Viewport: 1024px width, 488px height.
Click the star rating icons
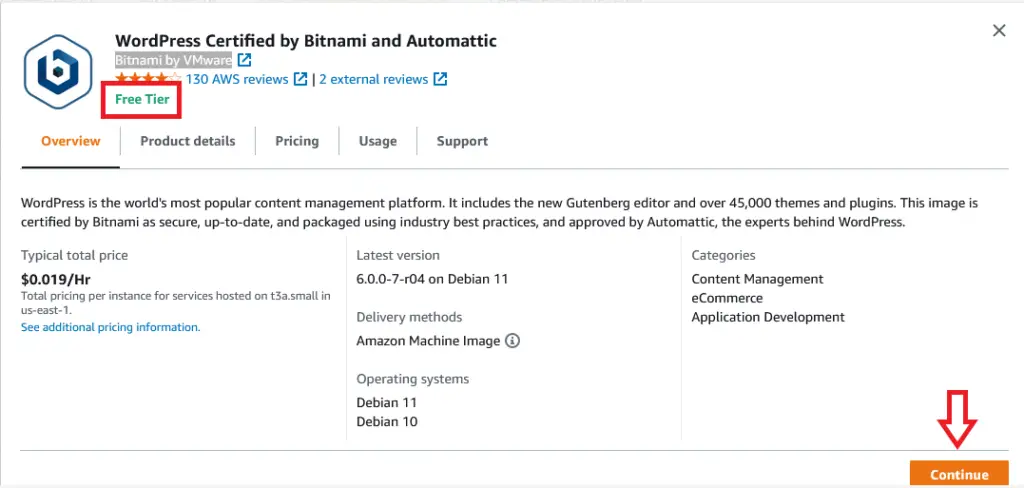click(148, 79)
